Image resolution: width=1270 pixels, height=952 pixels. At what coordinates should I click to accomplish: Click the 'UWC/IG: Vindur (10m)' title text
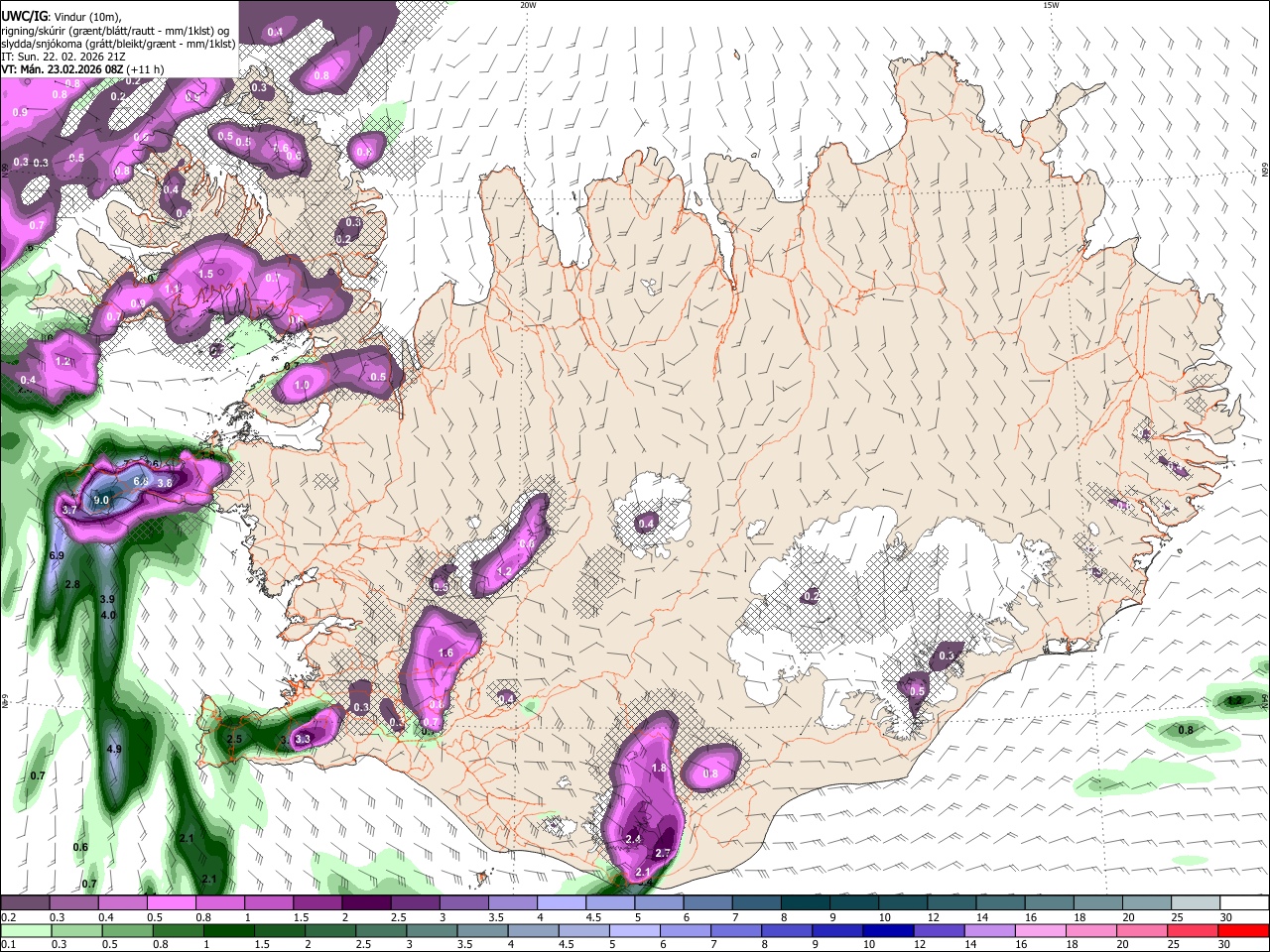[62, 17]
